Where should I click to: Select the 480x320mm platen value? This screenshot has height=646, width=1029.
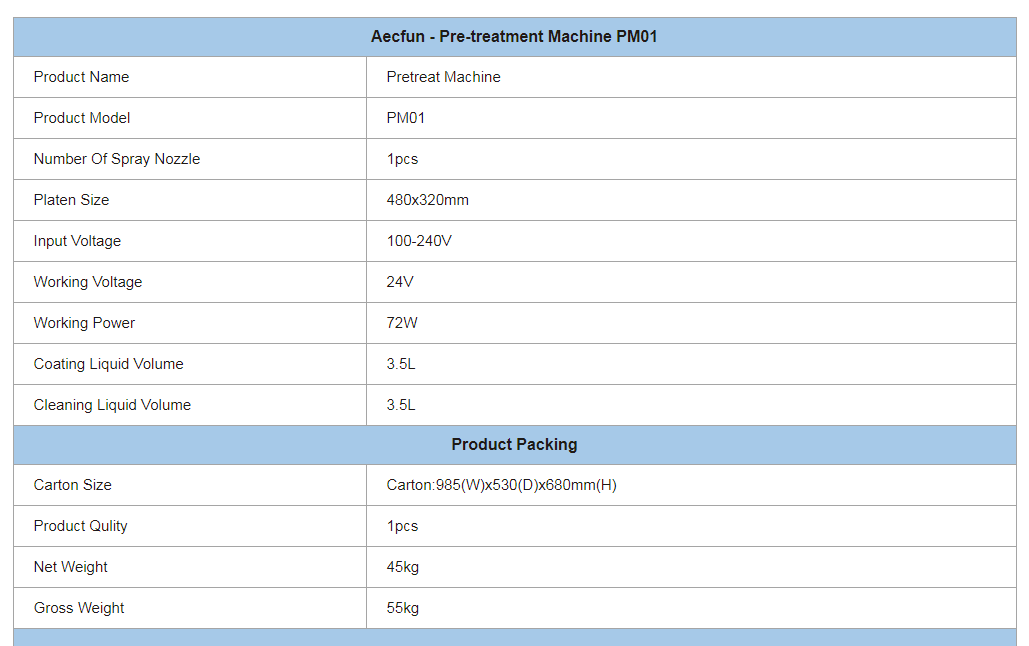pos(427,200)
